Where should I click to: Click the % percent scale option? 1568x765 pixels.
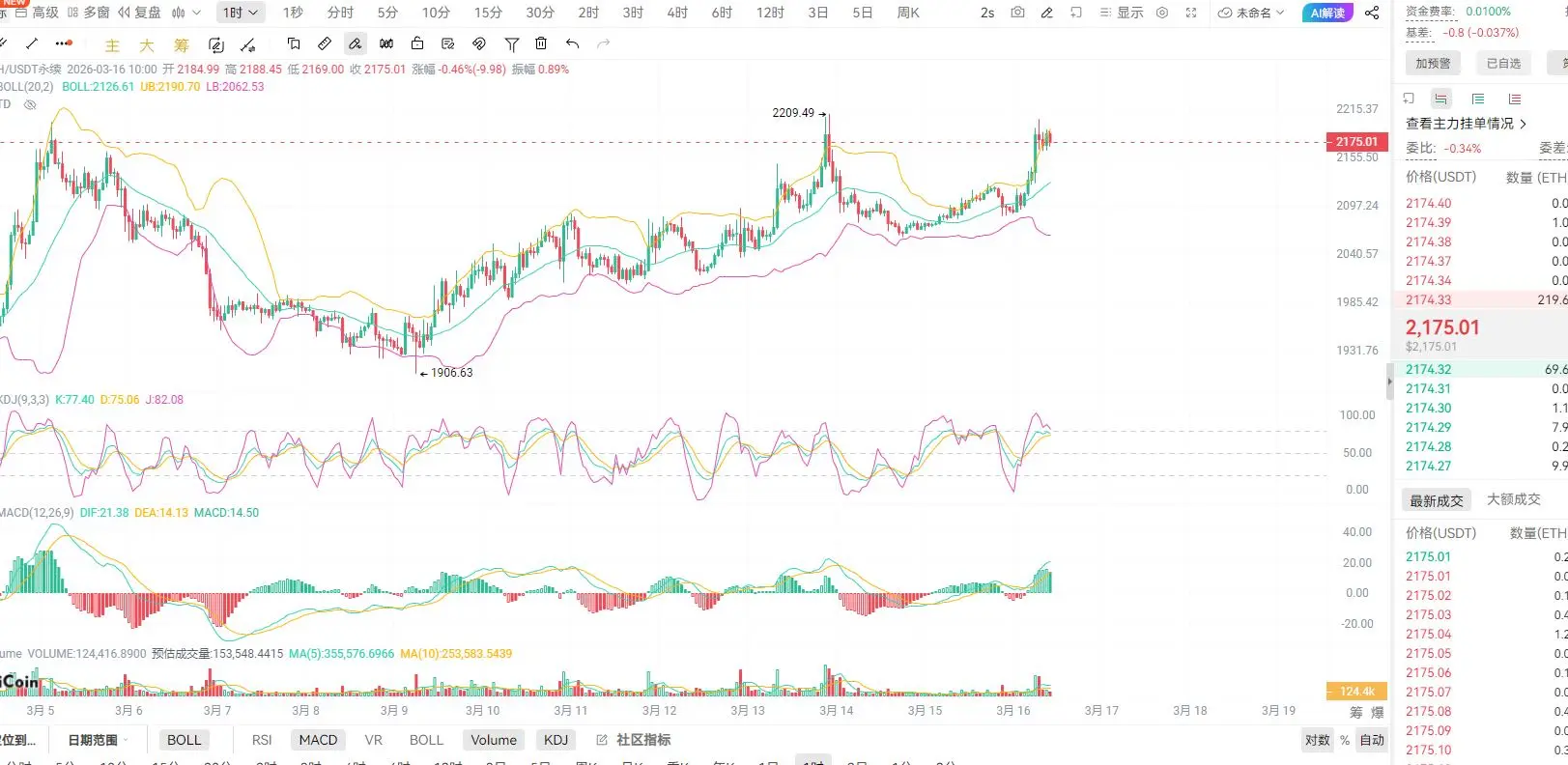[x=1345, y=740]
